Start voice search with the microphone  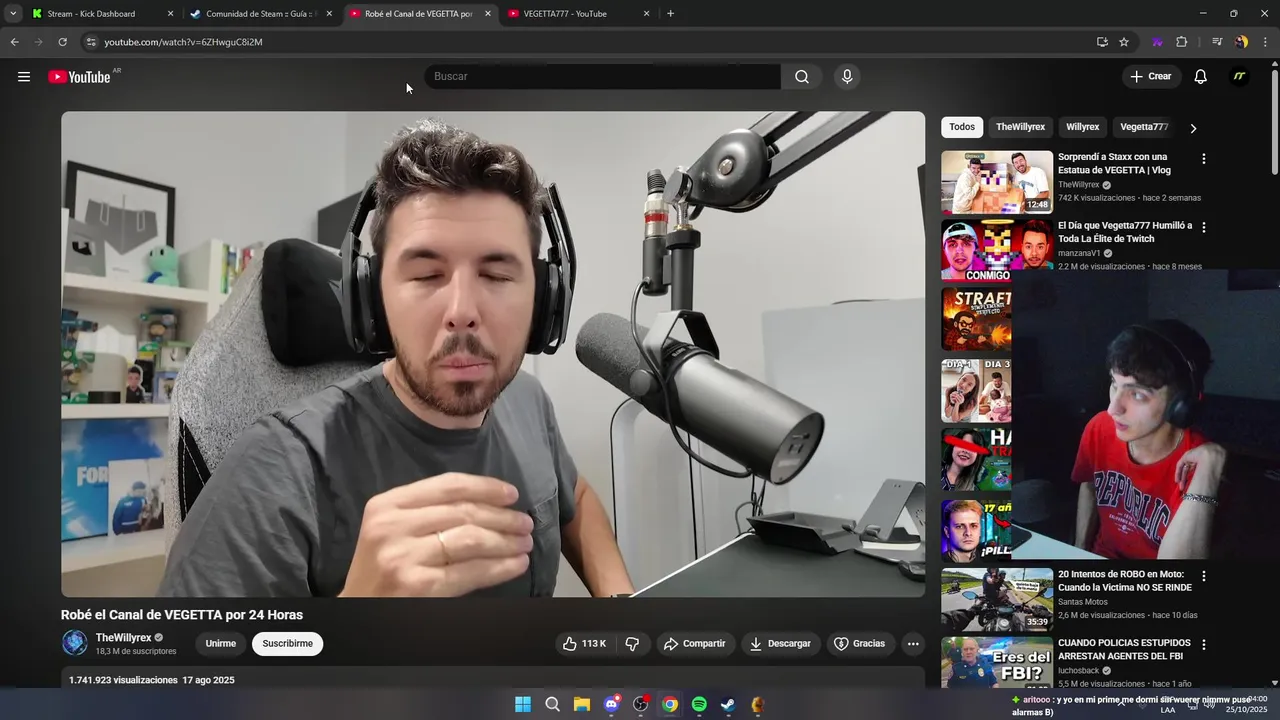847,77
